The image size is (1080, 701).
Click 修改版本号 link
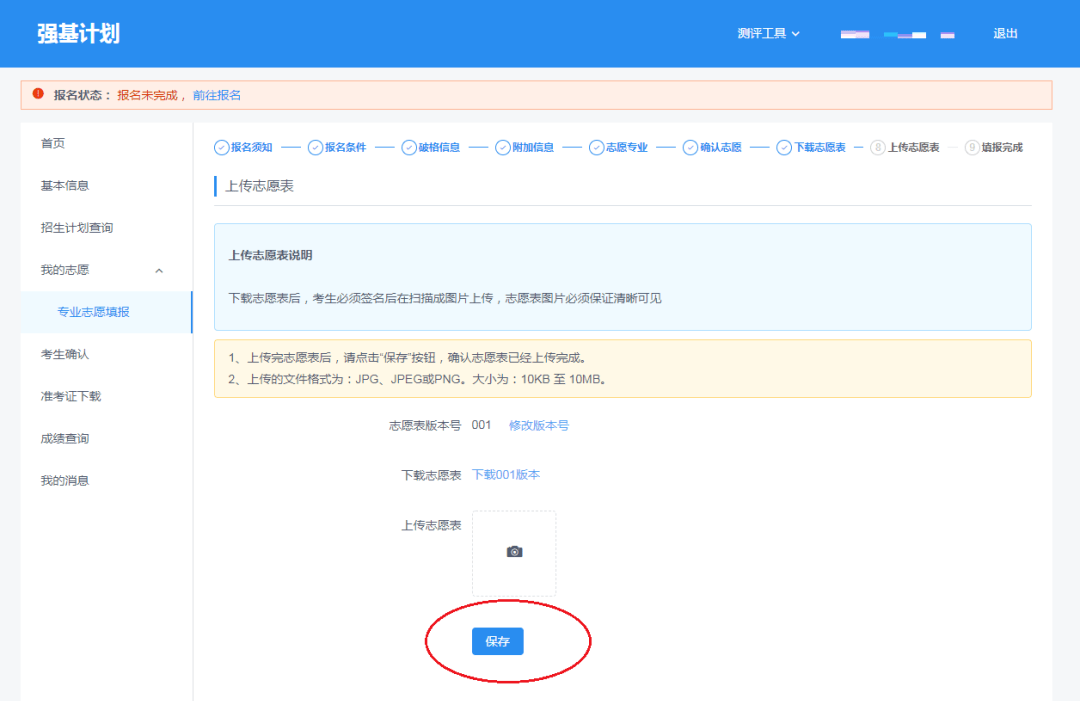(x=538, y=425)
